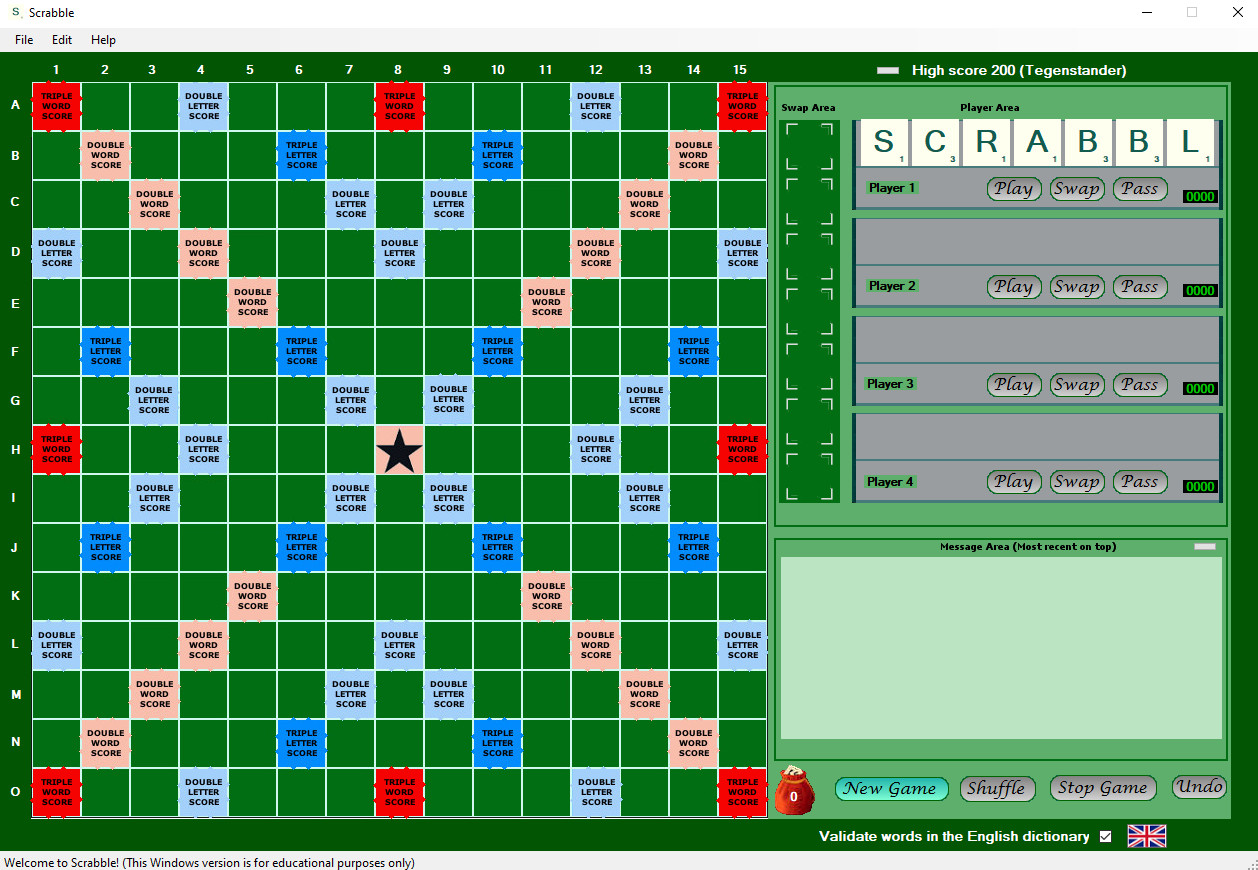Select the S tile in rack

885,143
